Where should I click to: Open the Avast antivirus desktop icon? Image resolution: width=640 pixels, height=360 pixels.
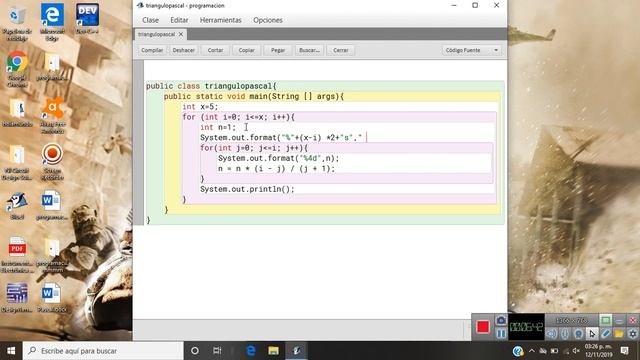[52, 116]
